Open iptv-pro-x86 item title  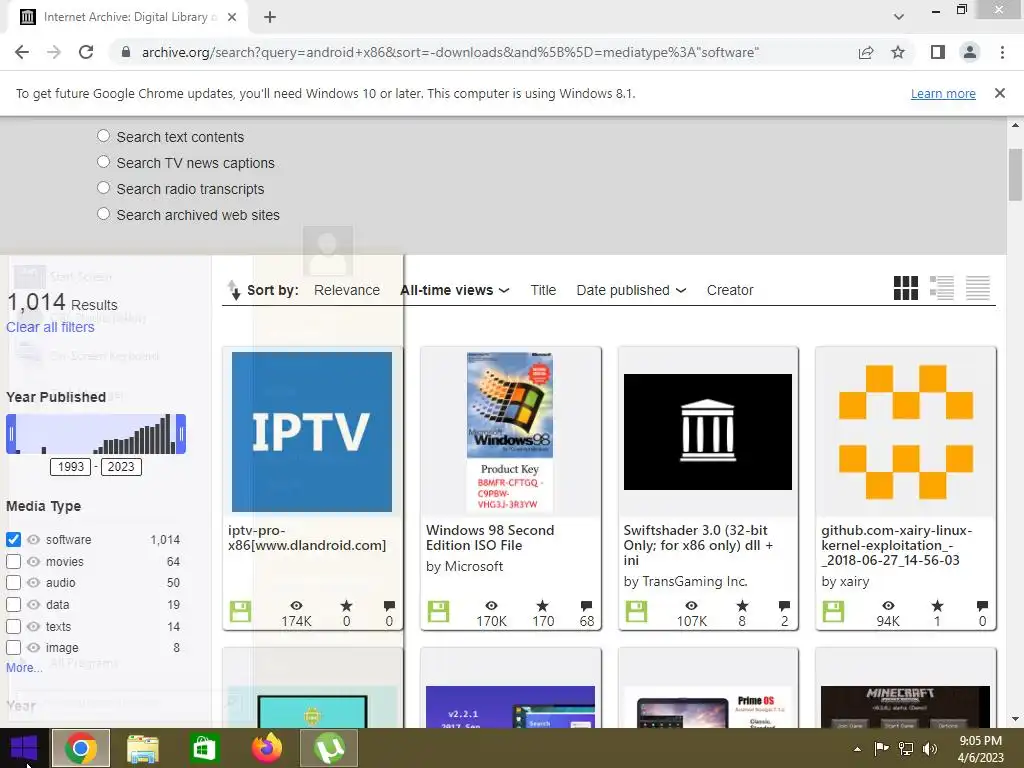tap(307, 537)
